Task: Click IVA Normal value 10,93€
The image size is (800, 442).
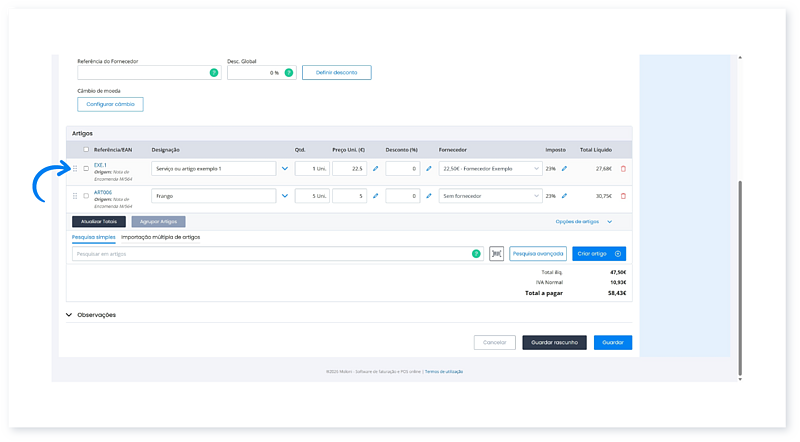Action: coord(618,282)
